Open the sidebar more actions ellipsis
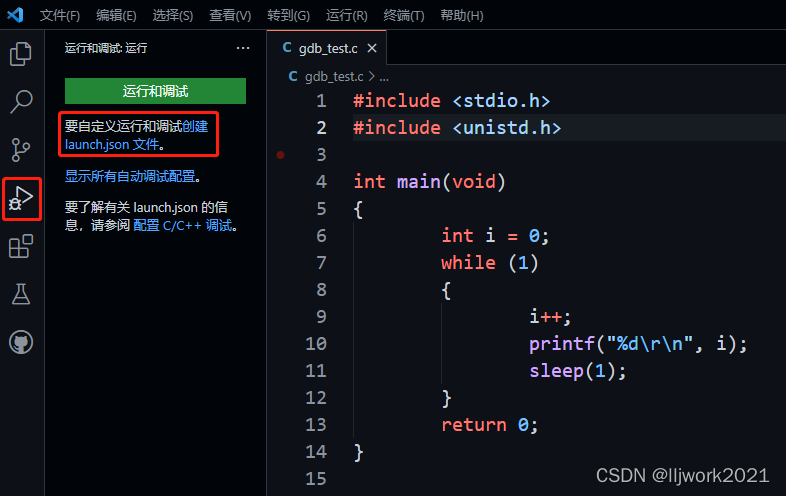 (x=243, y=48)
